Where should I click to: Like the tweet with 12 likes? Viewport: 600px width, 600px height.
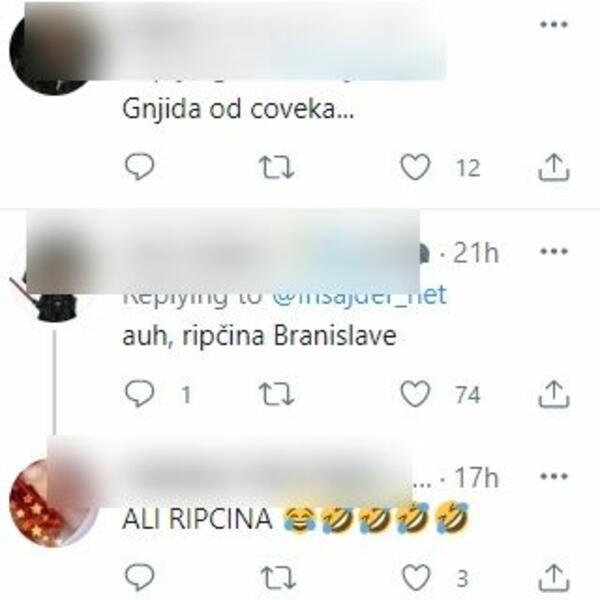[415, 167]
